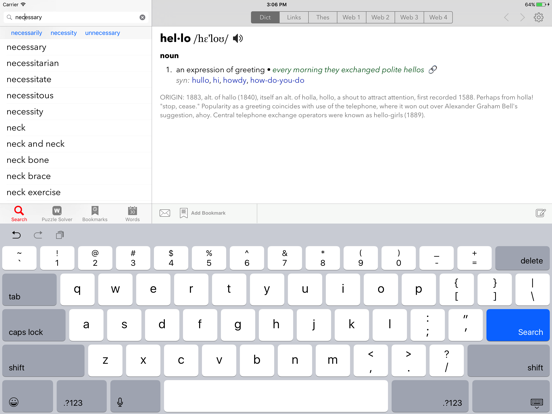Screen dimensions: 552x414
Task: Open the synonym hullo
Action: pos(200,80)
